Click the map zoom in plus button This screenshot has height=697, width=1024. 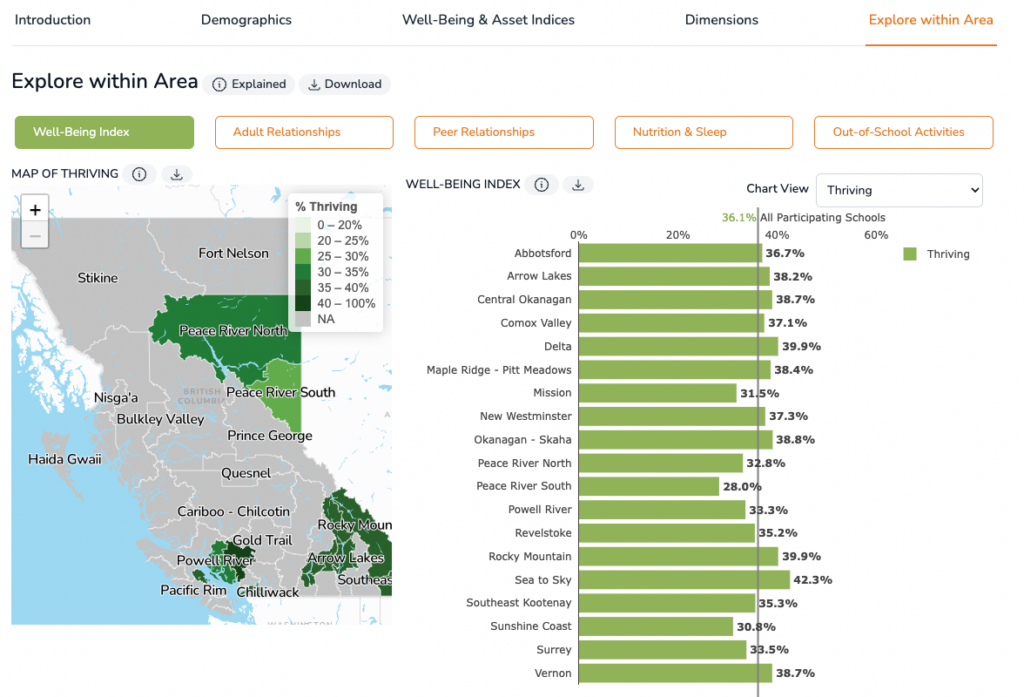point(35,209)
